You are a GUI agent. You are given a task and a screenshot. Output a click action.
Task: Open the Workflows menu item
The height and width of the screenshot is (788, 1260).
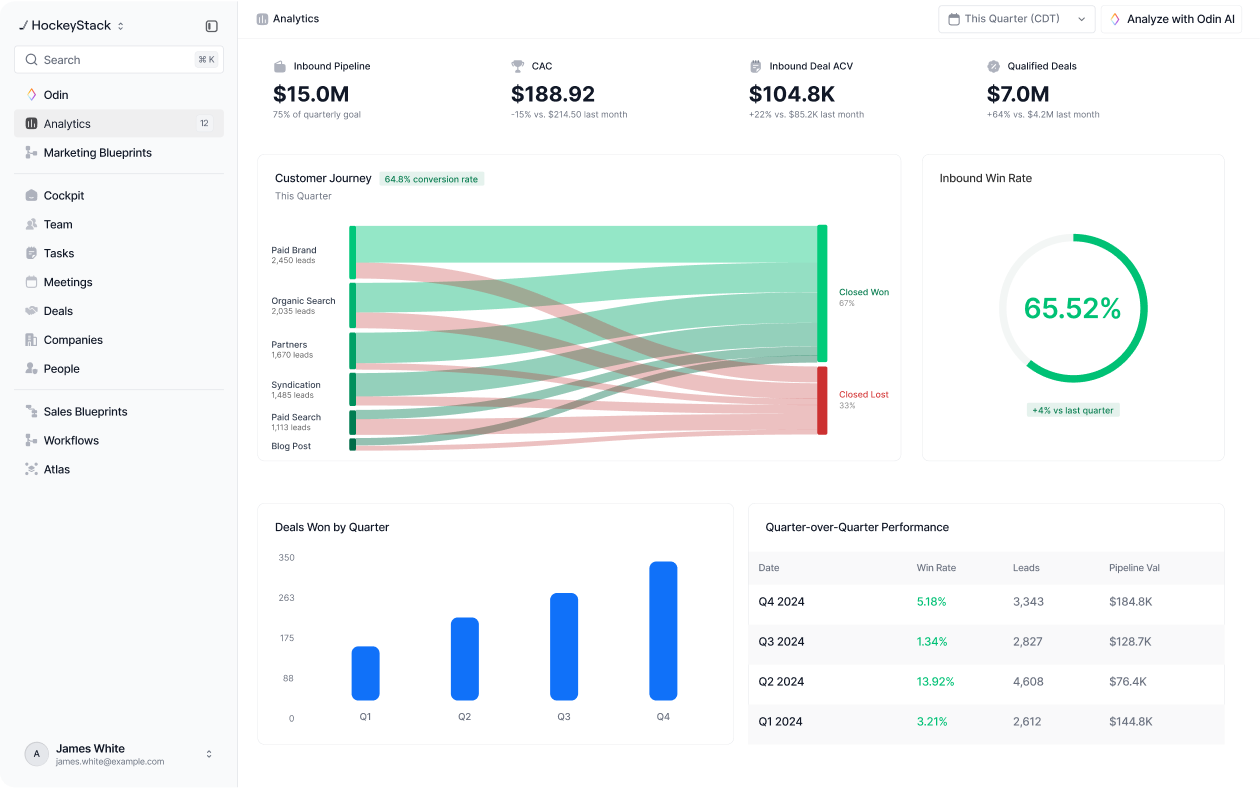click(119, 440)
